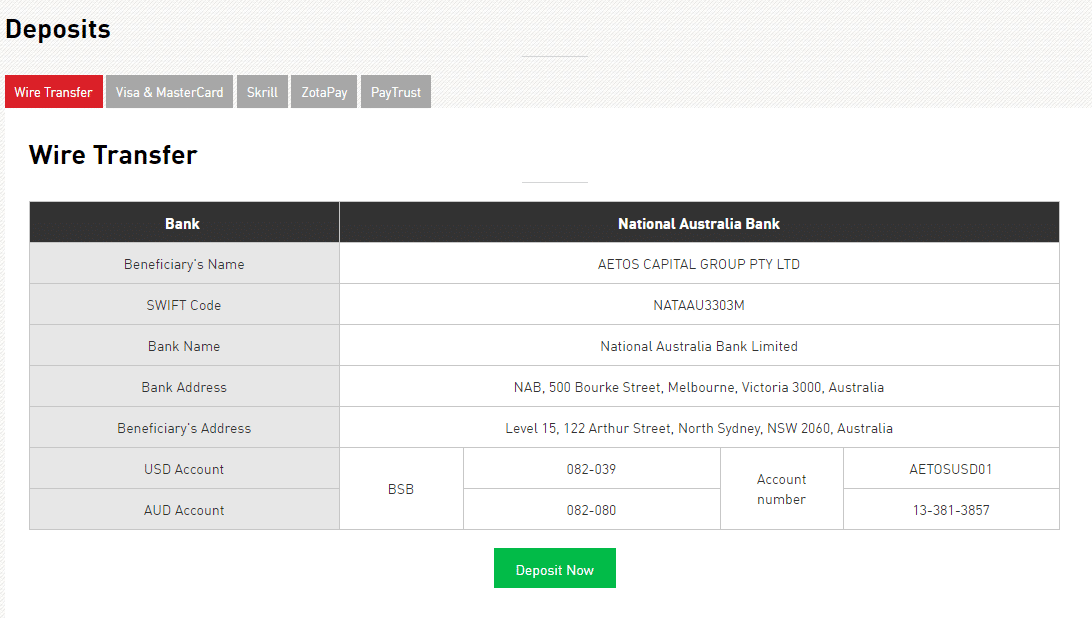Viewport: 1092px width, 618px height.
Task: Click the bank address on Bourke Street
Action: click(698, 387)
